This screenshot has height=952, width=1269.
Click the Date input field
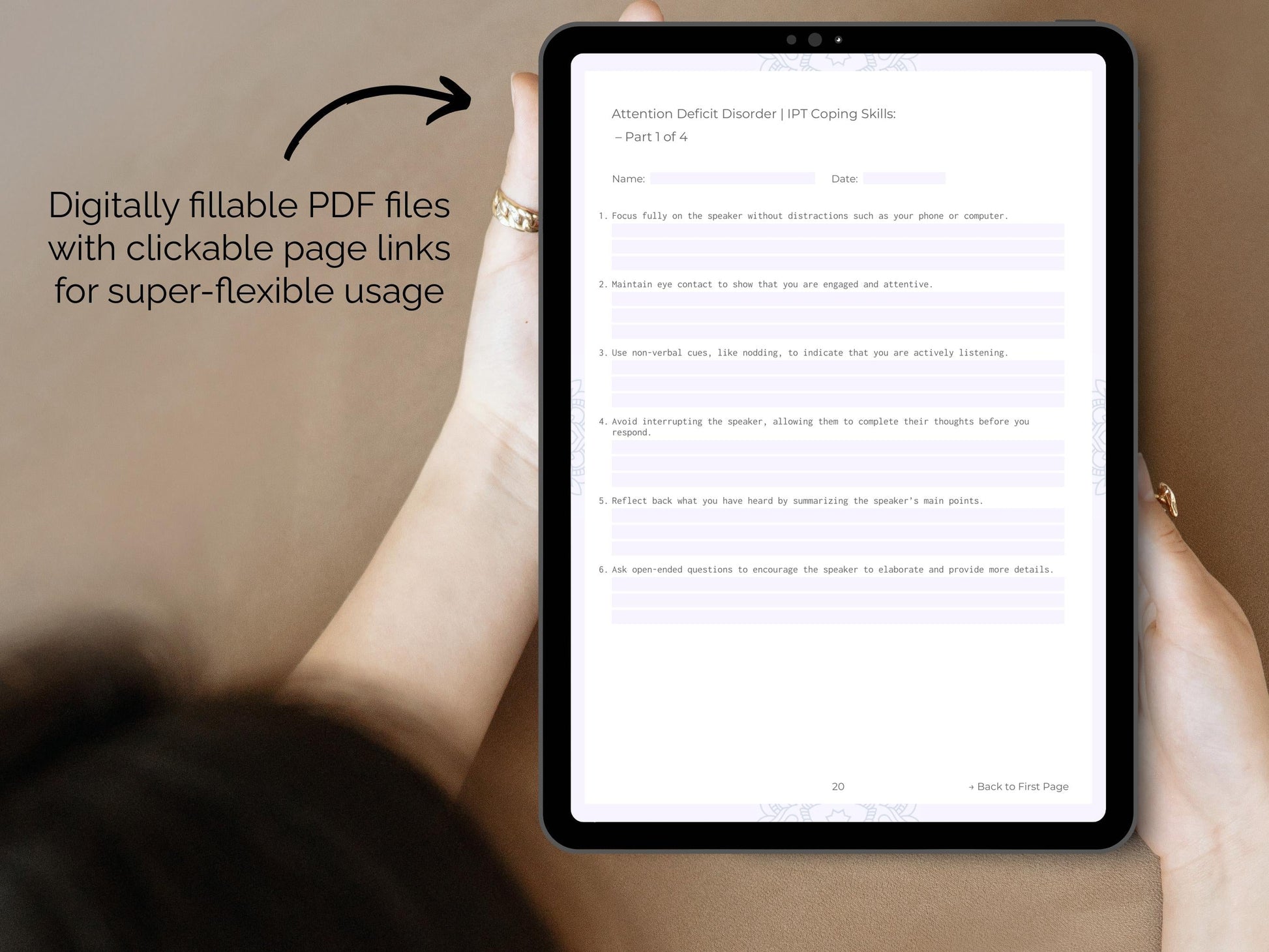[905, 177]
